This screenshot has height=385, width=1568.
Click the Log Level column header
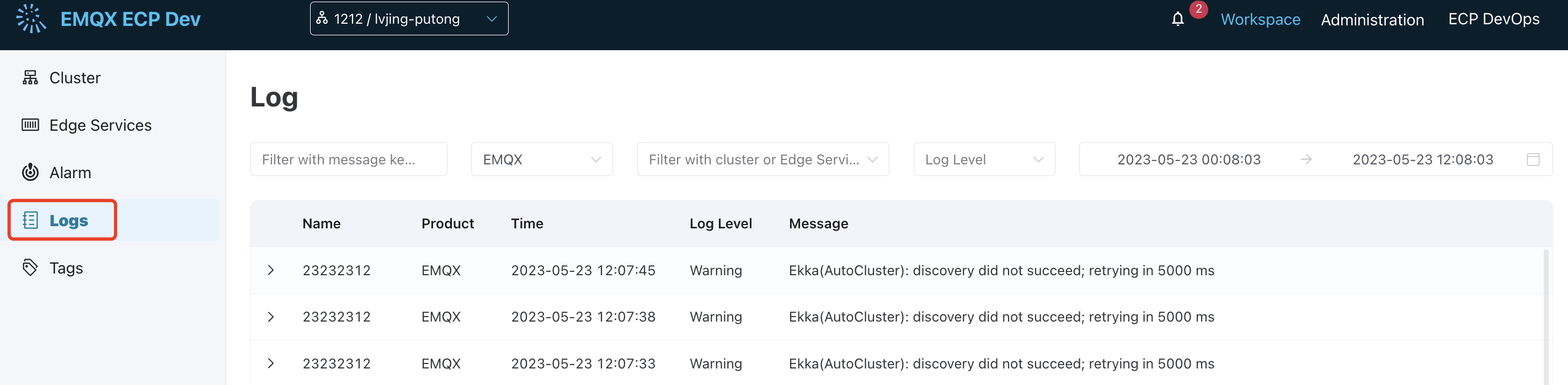[x=720, y=223]
